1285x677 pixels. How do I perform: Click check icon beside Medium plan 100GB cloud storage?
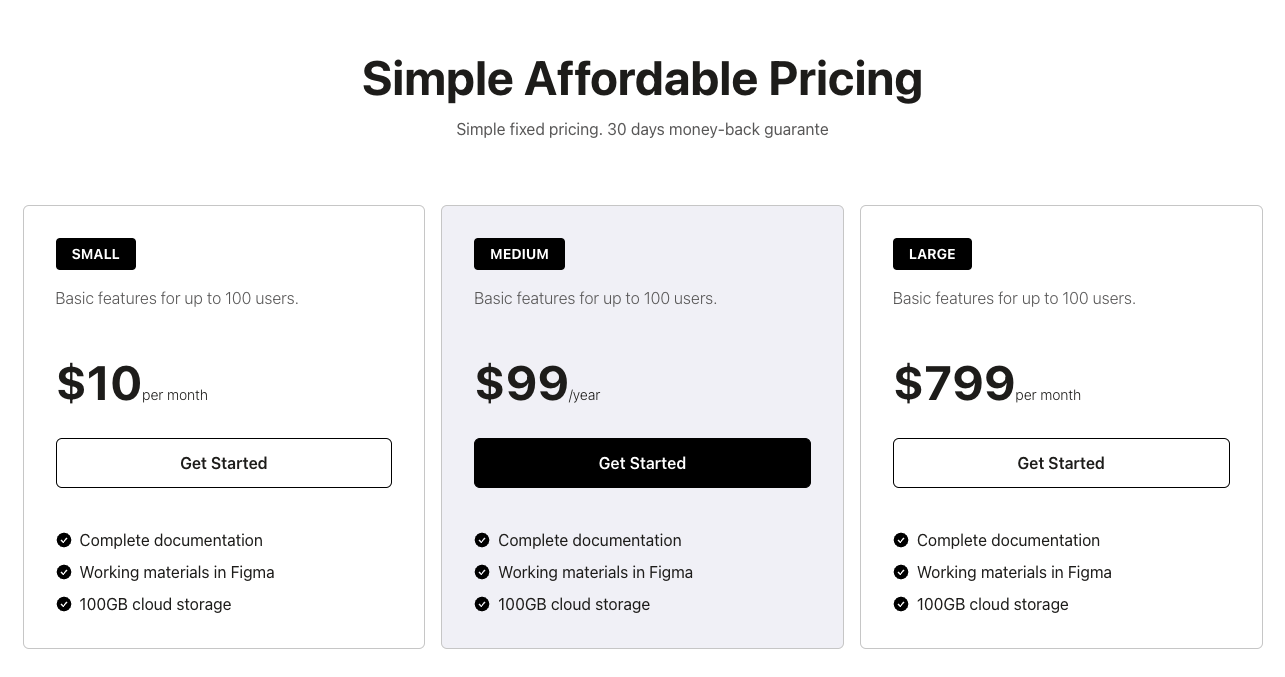482,604
